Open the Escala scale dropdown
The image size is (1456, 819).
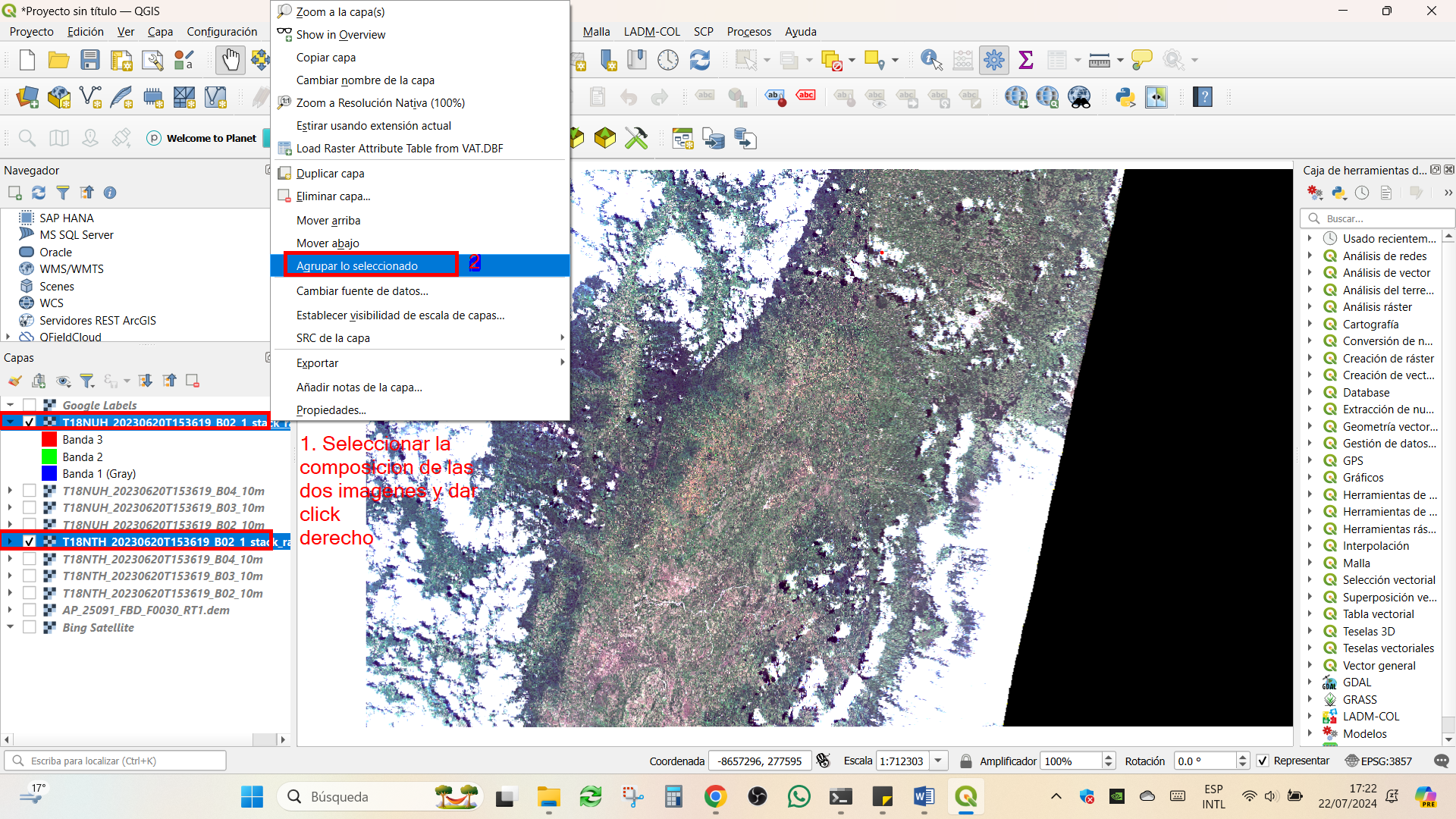[x=939, y=761]
